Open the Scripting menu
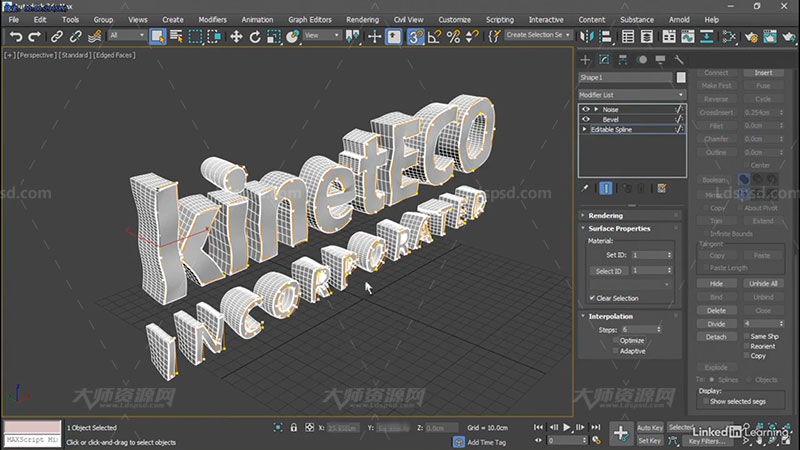This screenshot has height=450, width=800. point(499,19)
